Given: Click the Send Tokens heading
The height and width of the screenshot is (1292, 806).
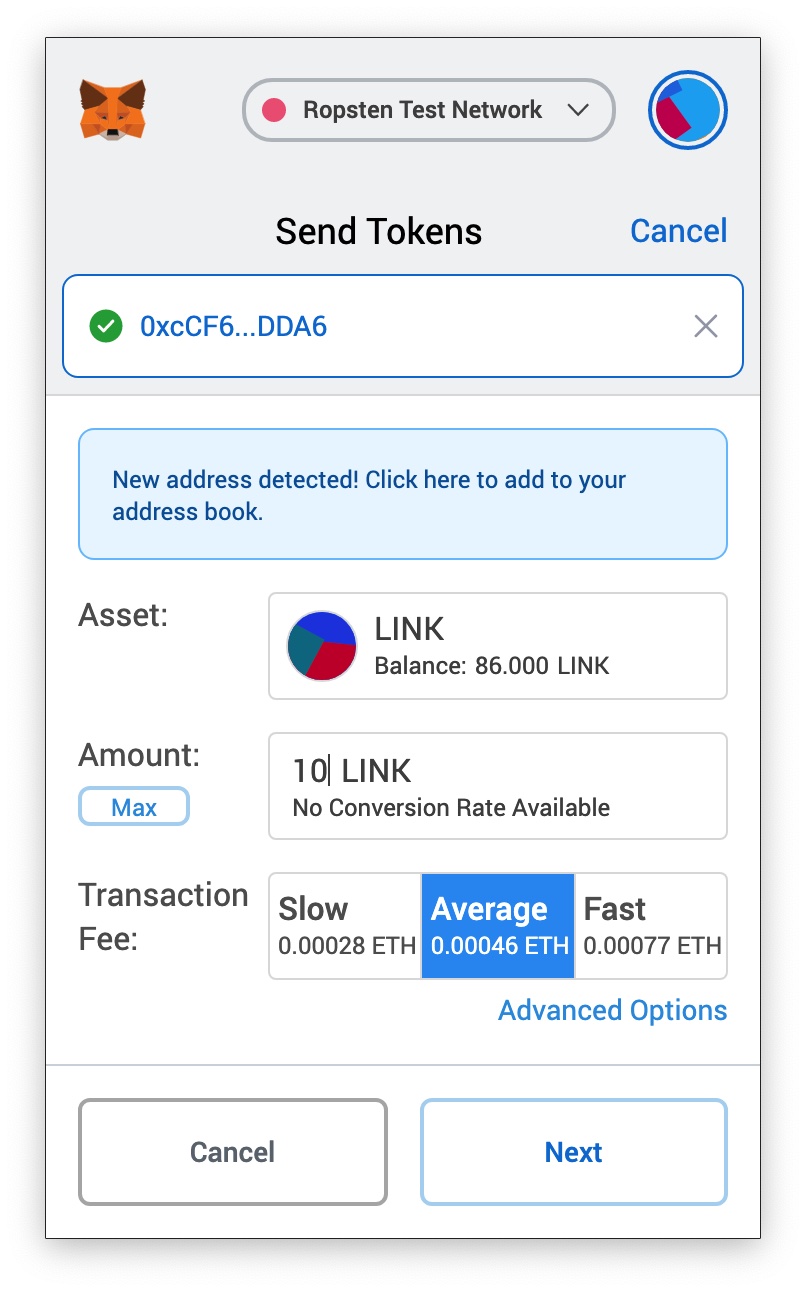Looking at the screenshot, I should coord(379,231).
